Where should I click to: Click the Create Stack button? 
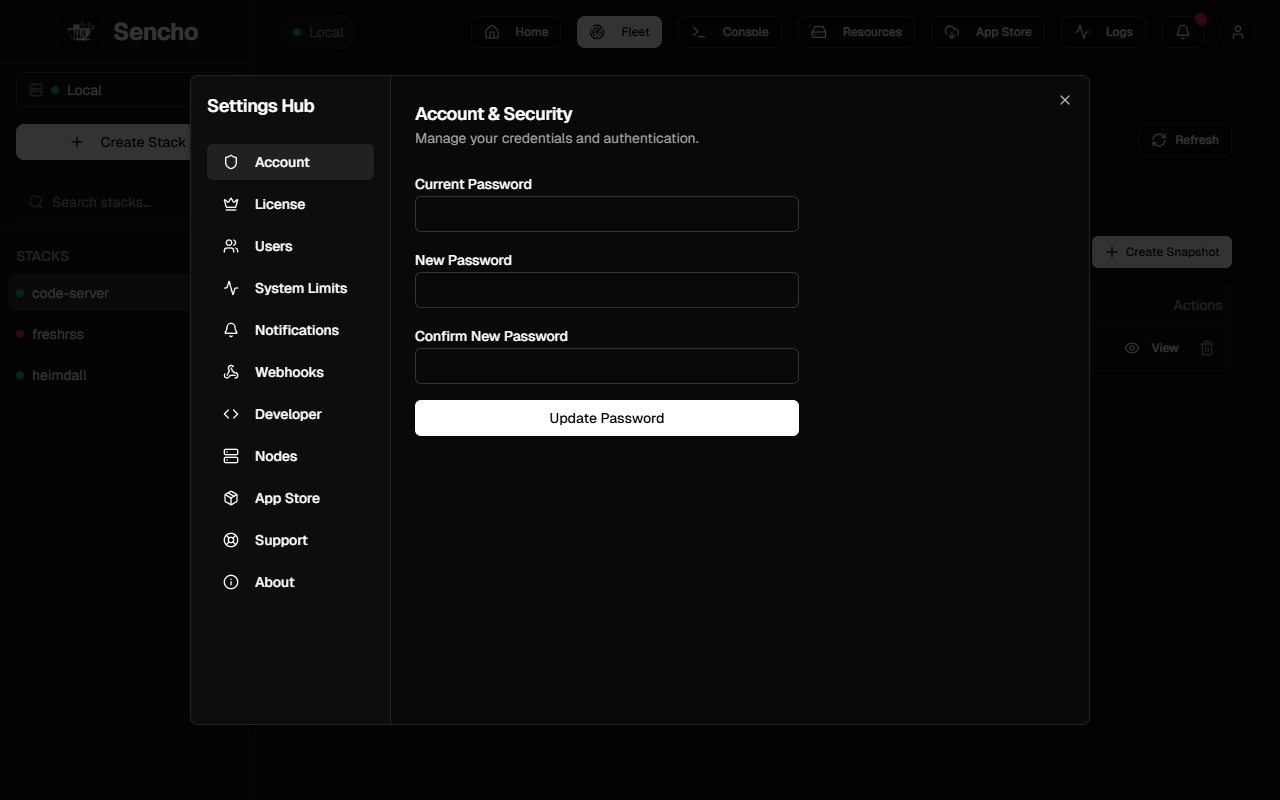pyautogui.click(x=103, y=142)
